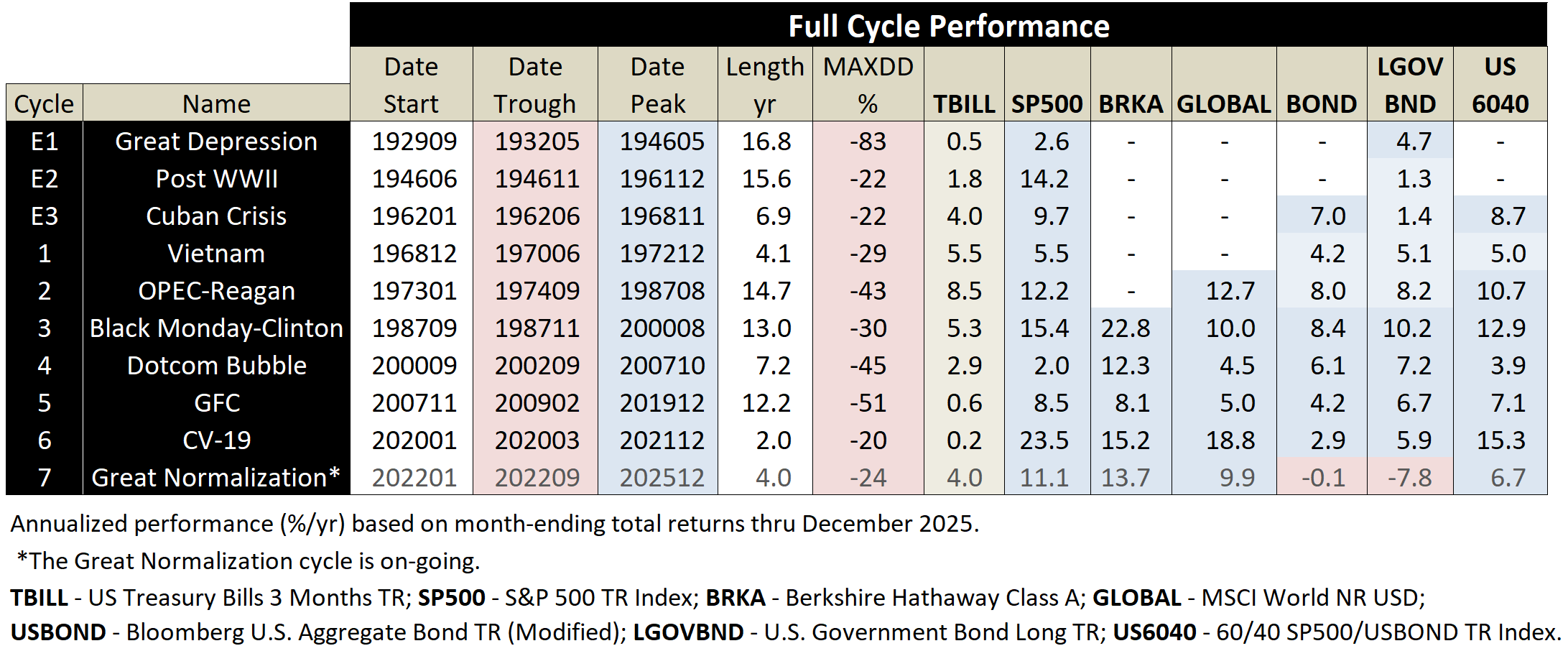Select the Dotcom Bubble name cell

216,365
